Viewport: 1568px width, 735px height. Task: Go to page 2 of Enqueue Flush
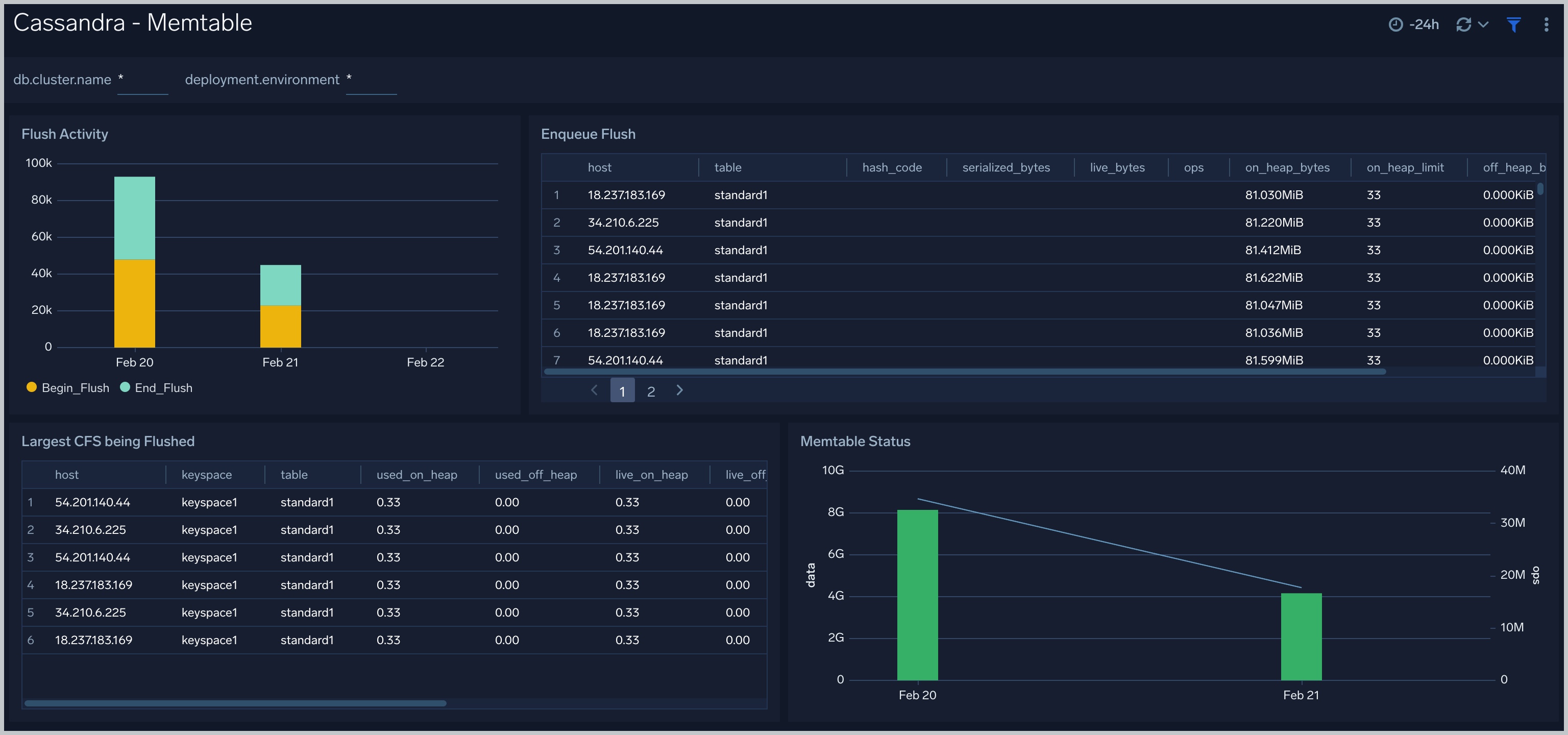tap(651, 391)
